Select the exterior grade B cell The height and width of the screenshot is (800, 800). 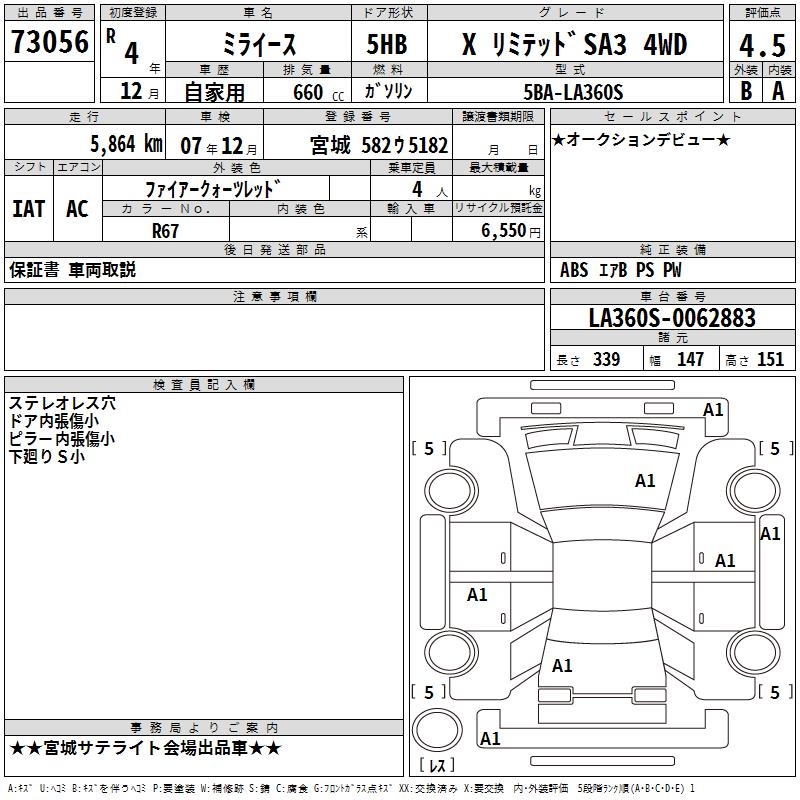point(745,90)
